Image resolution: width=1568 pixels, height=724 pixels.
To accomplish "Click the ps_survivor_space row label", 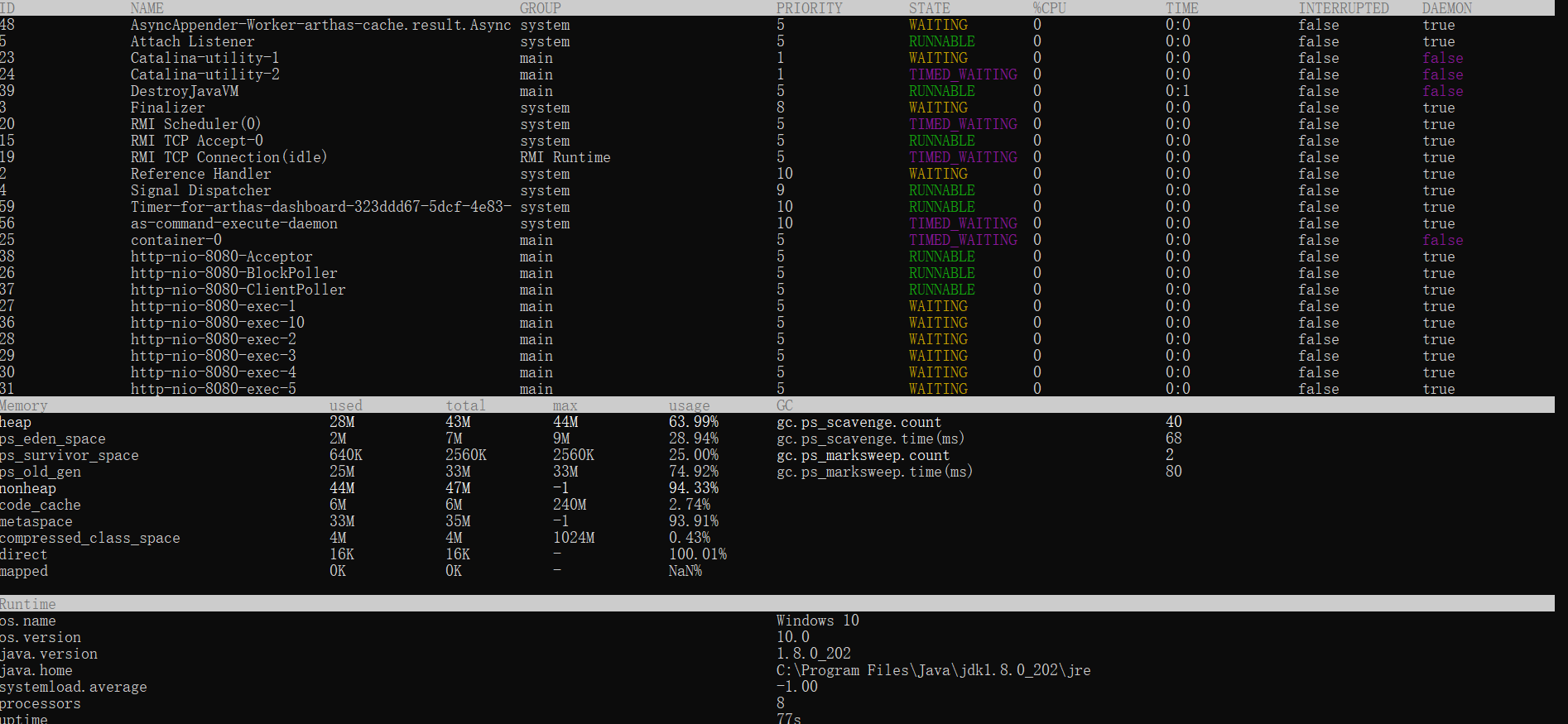I will point(70,455).
